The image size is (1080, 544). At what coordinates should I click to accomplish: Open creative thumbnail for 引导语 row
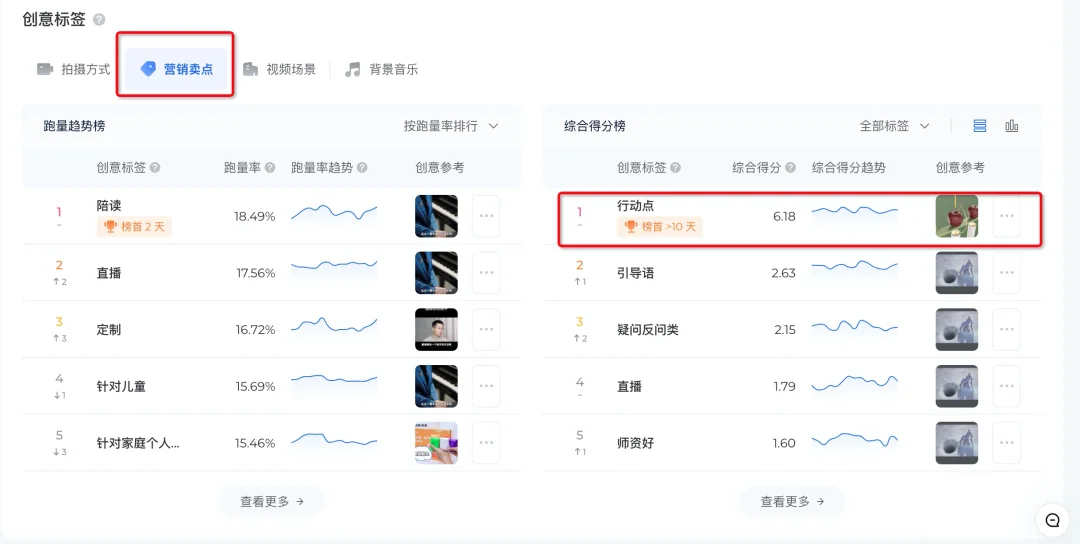pyautogui.click(x=957, y=273)
